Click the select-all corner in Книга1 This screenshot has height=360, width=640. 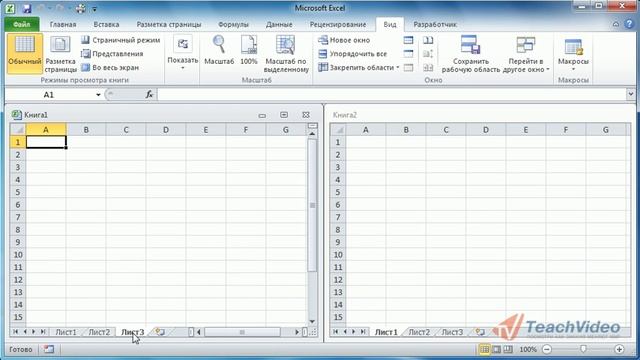(x=18, y=130)
